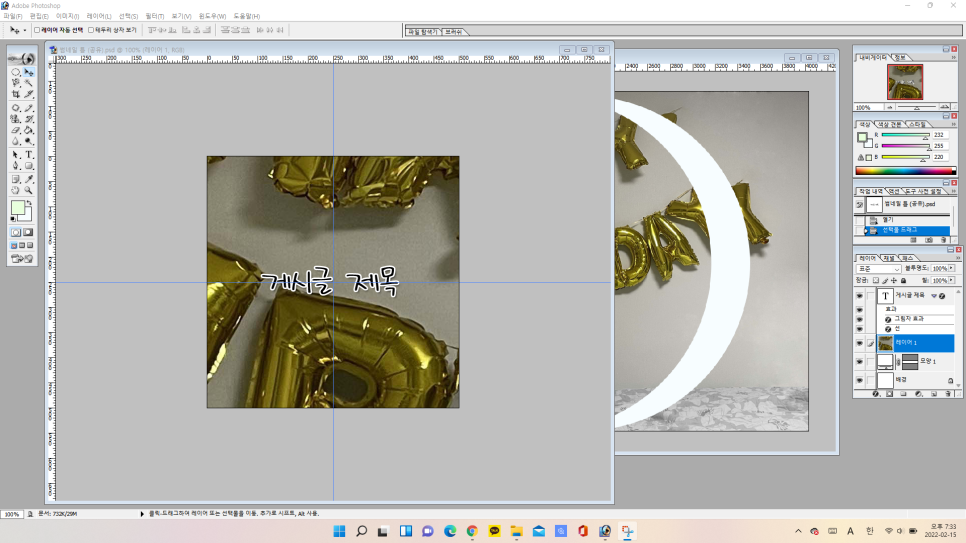Select the Lasso tool
This screenshot has width=966, height=543.
15,83
